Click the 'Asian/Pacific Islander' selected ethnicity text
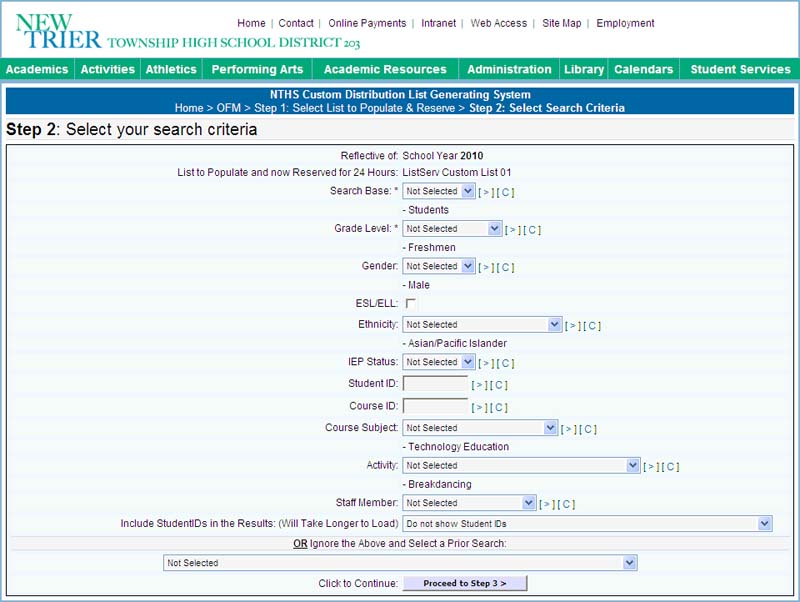Image resolution: width=800 pixels, height=602 pixels. point(457,343)
